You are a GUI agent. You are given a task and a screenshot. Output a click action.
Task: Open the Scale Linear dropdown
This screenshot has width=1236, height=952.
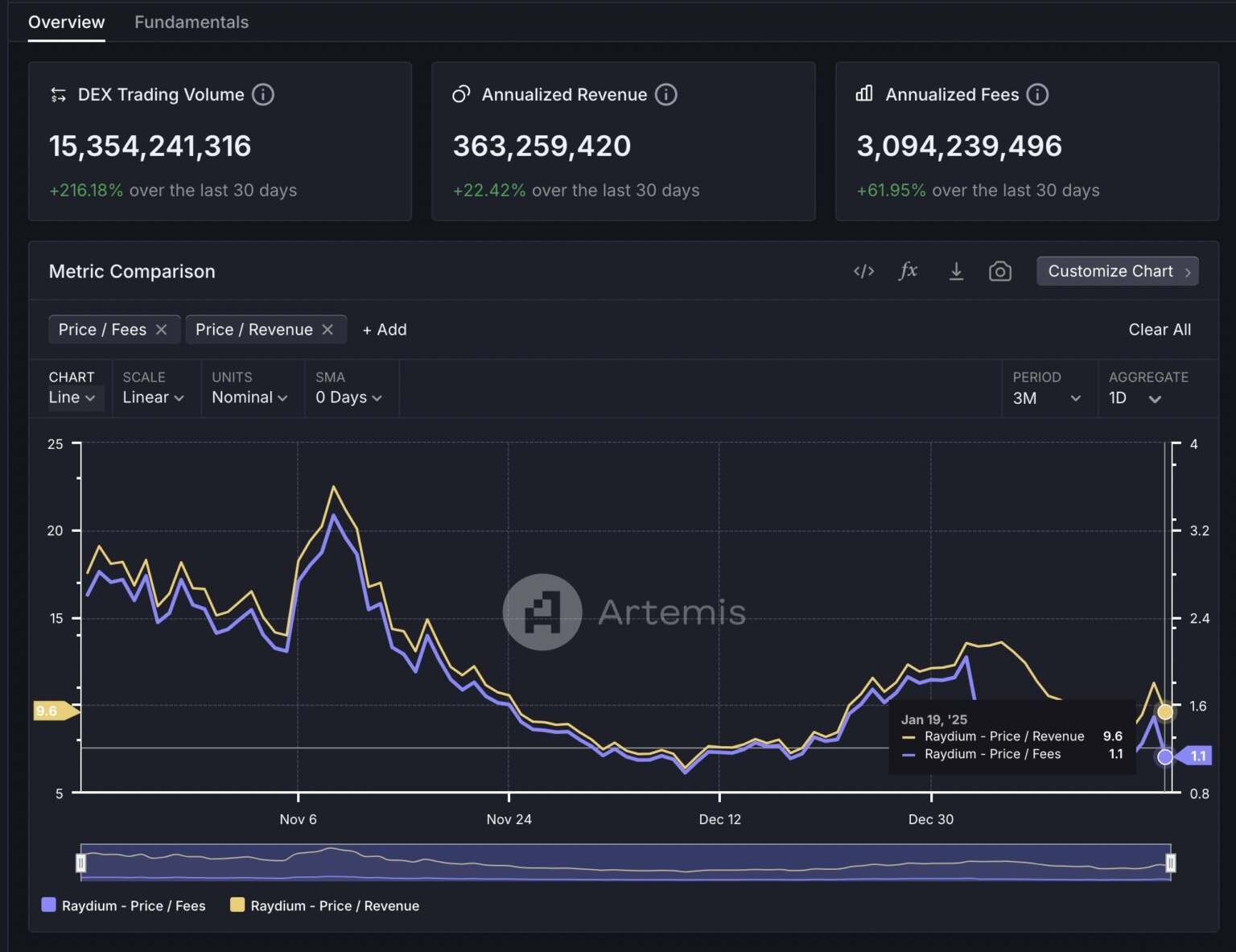(x=153, y=398)
